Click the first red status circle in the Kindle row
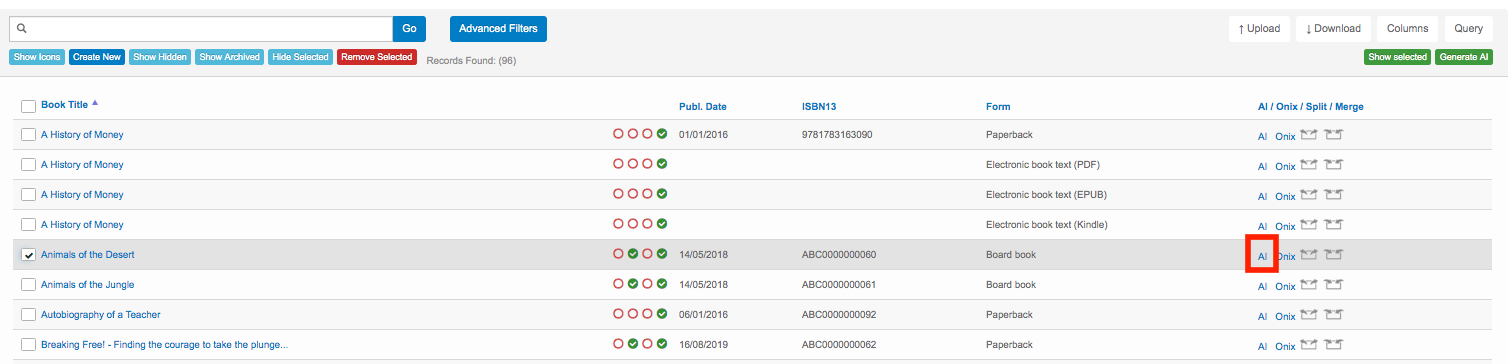The image size is (1512, 364). 618,224
